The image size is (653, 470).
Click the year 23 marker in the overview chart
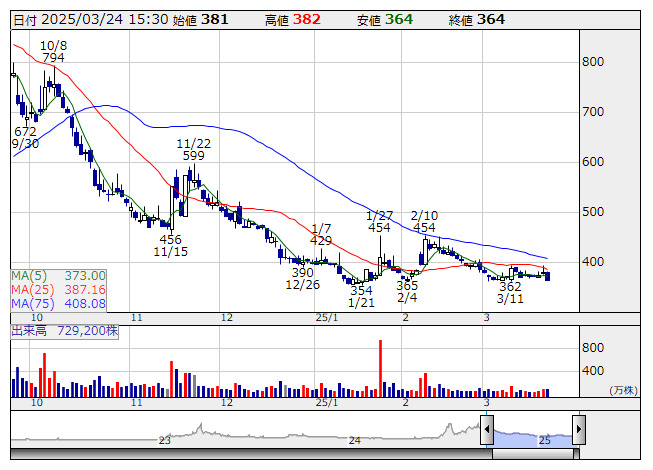point(165,440)
